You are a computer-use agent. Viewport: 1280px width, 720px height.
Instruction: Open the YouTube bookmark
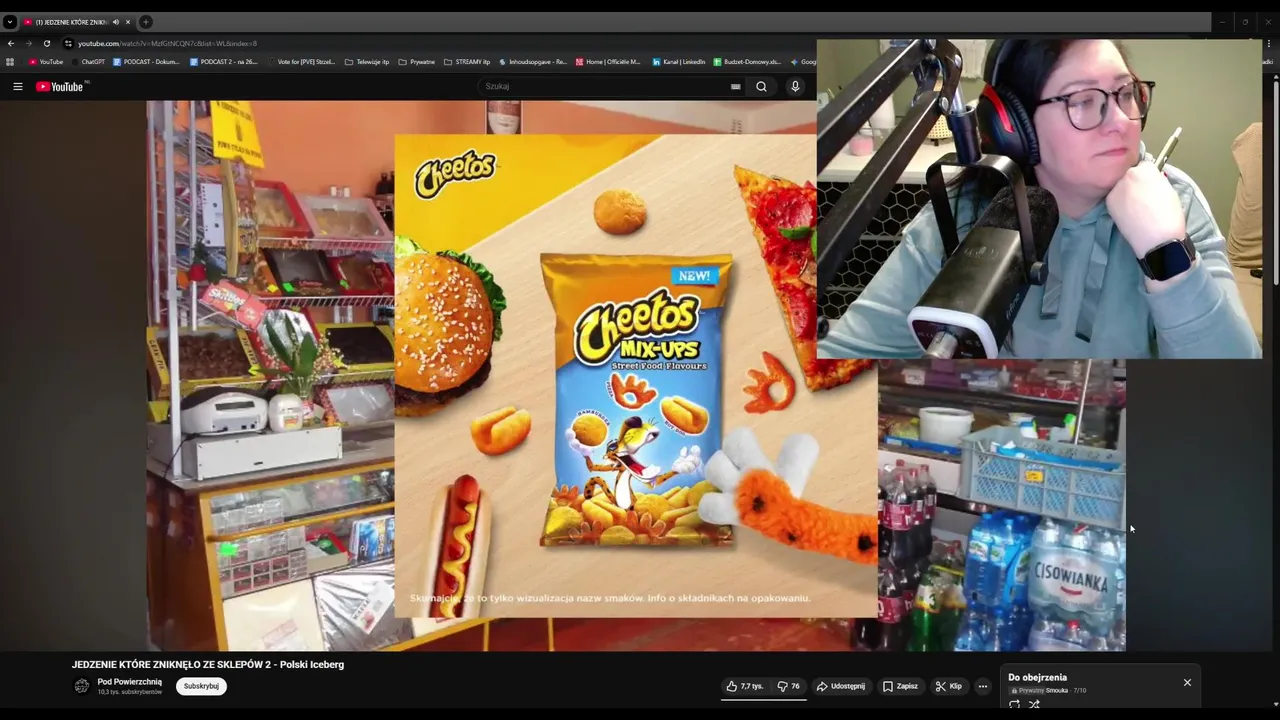[x=46, y=62]
